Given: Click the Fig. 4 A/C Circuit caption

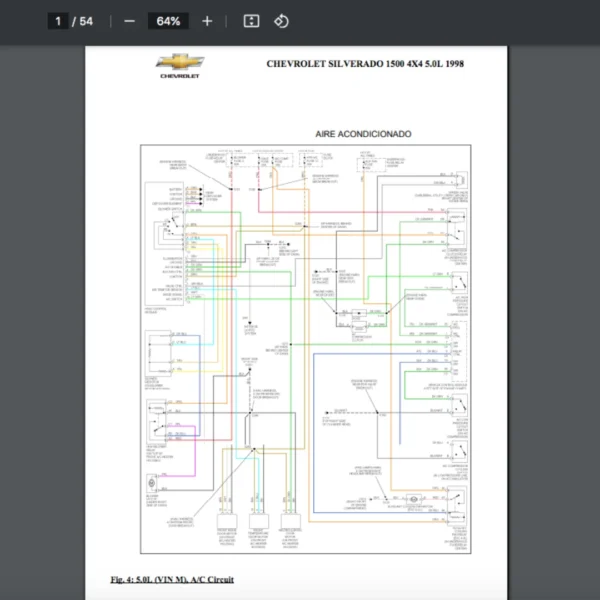Looking at the screenshot, I should pyautogui.click(x=172, y=579).
